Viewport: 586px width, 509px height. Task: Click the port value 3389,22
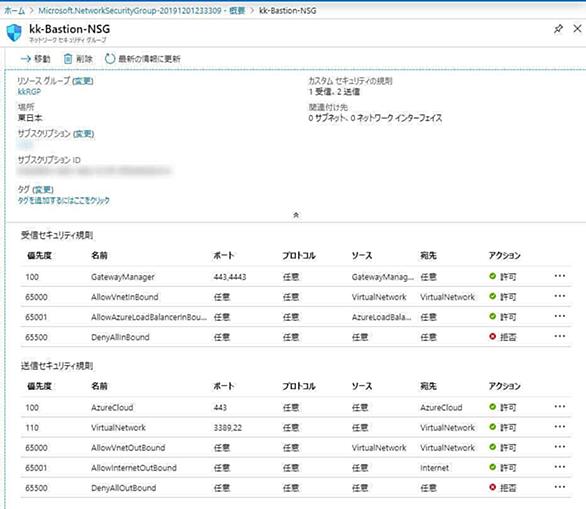(228, 428)
